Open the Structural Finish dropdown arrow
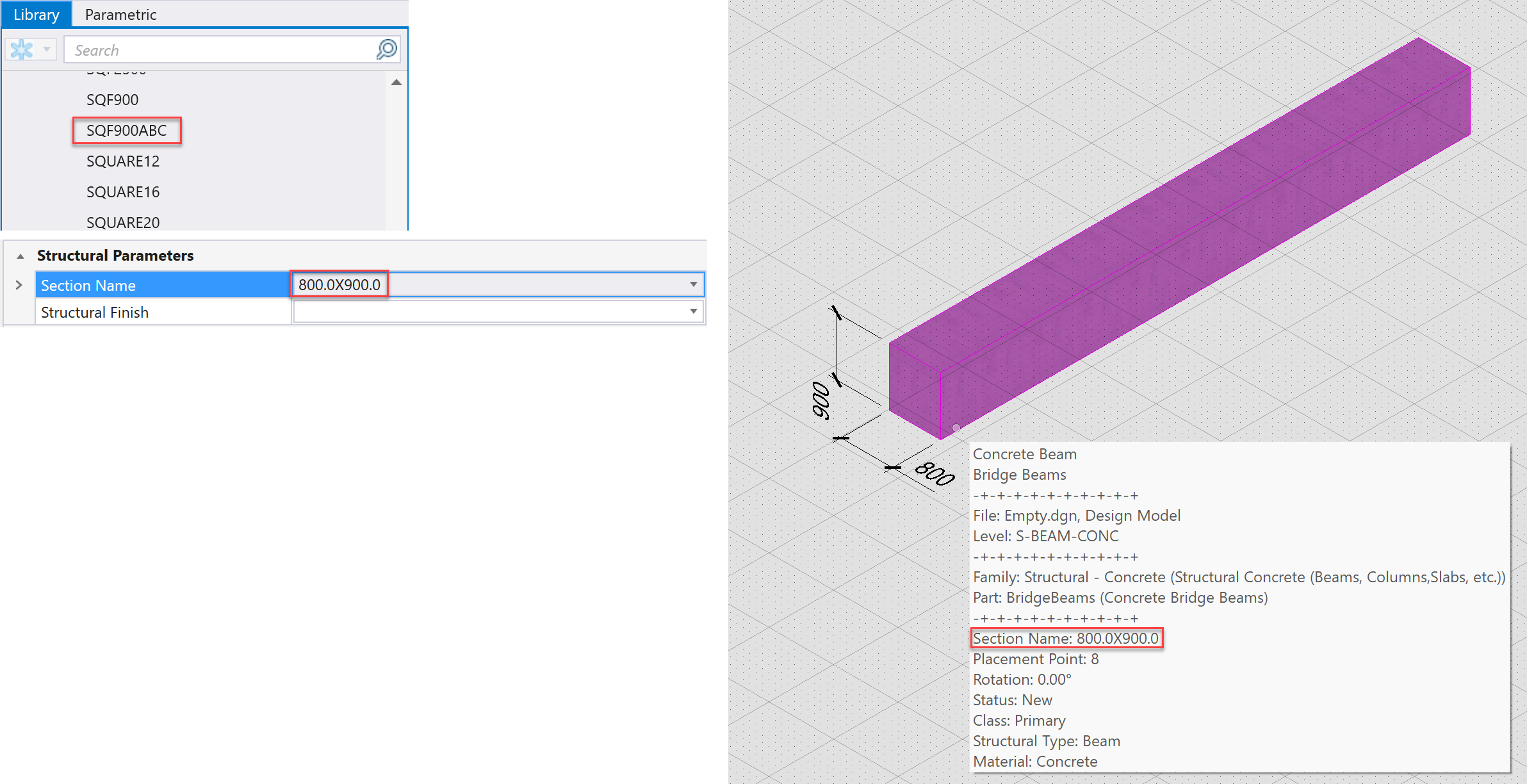This screenshot has height=784, width=1527. coord(694,311)
